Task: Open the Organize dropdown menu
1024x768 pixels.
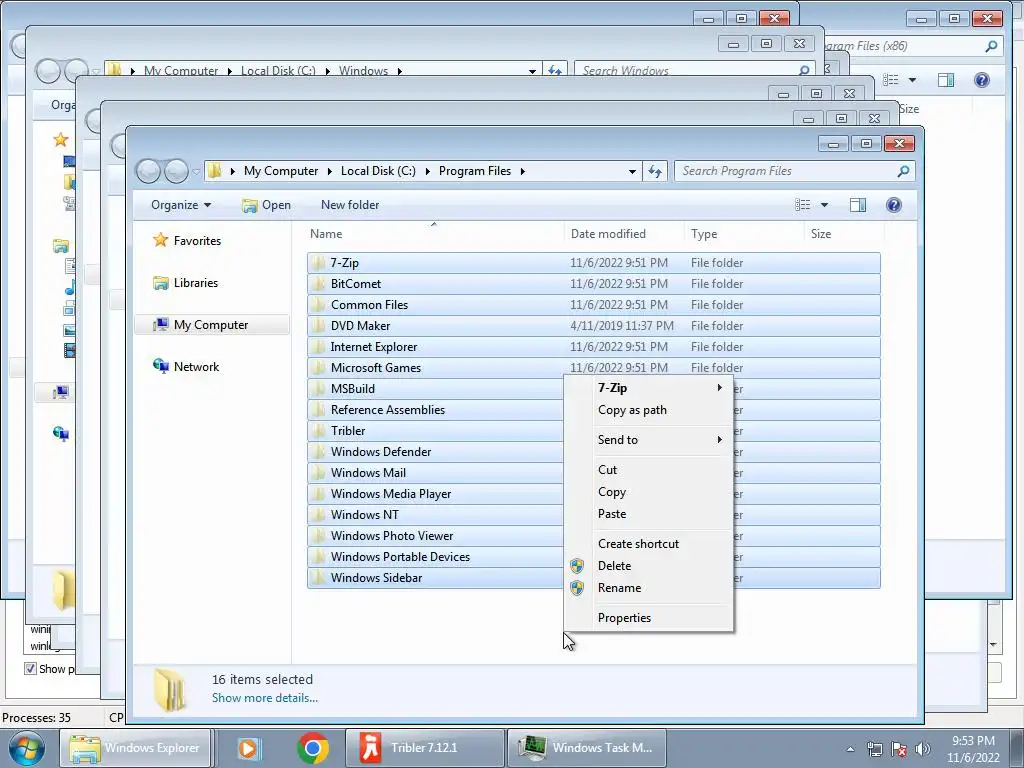Action: click(x=181, y=205)
